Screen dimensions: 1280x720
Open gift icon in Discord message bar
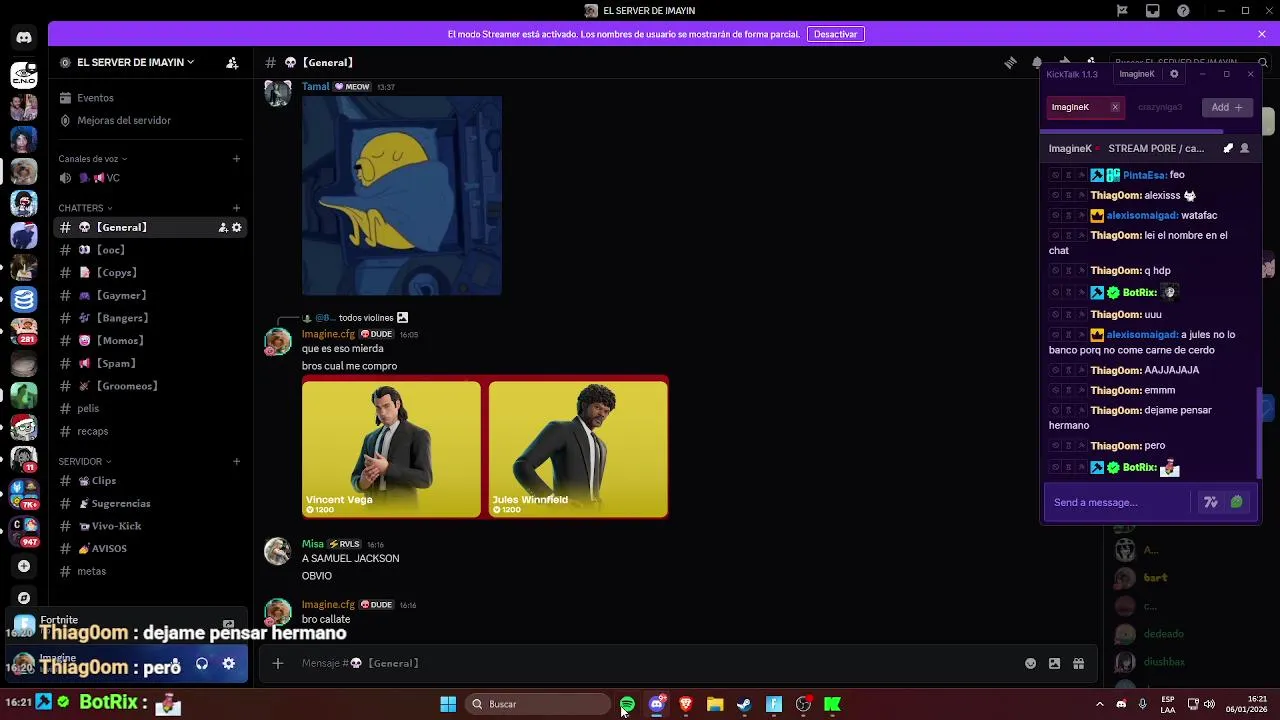click(x=1078, y=663)
